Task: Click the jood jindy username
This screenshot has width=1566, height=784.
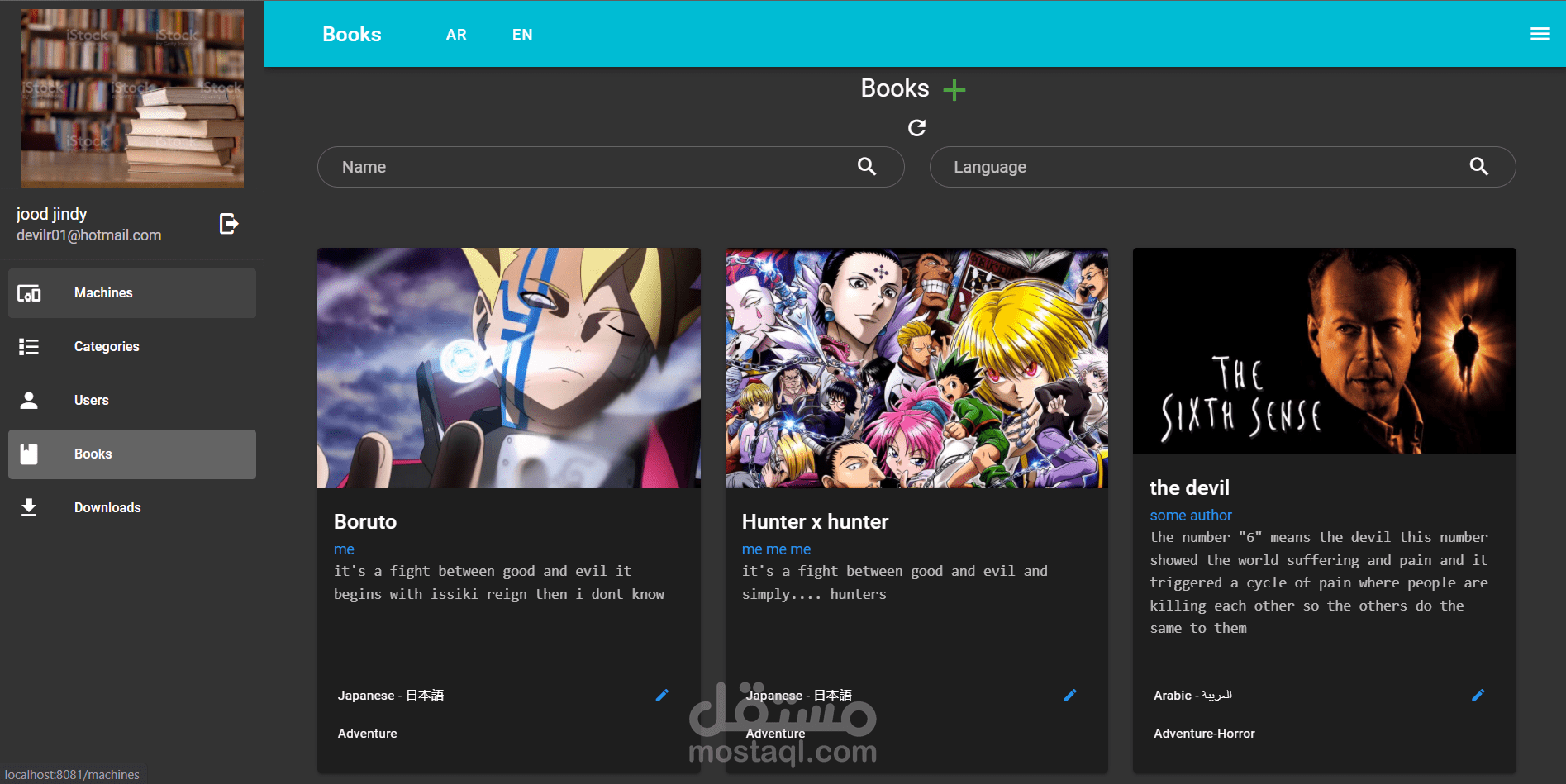Action: click(x=52, y=215)
